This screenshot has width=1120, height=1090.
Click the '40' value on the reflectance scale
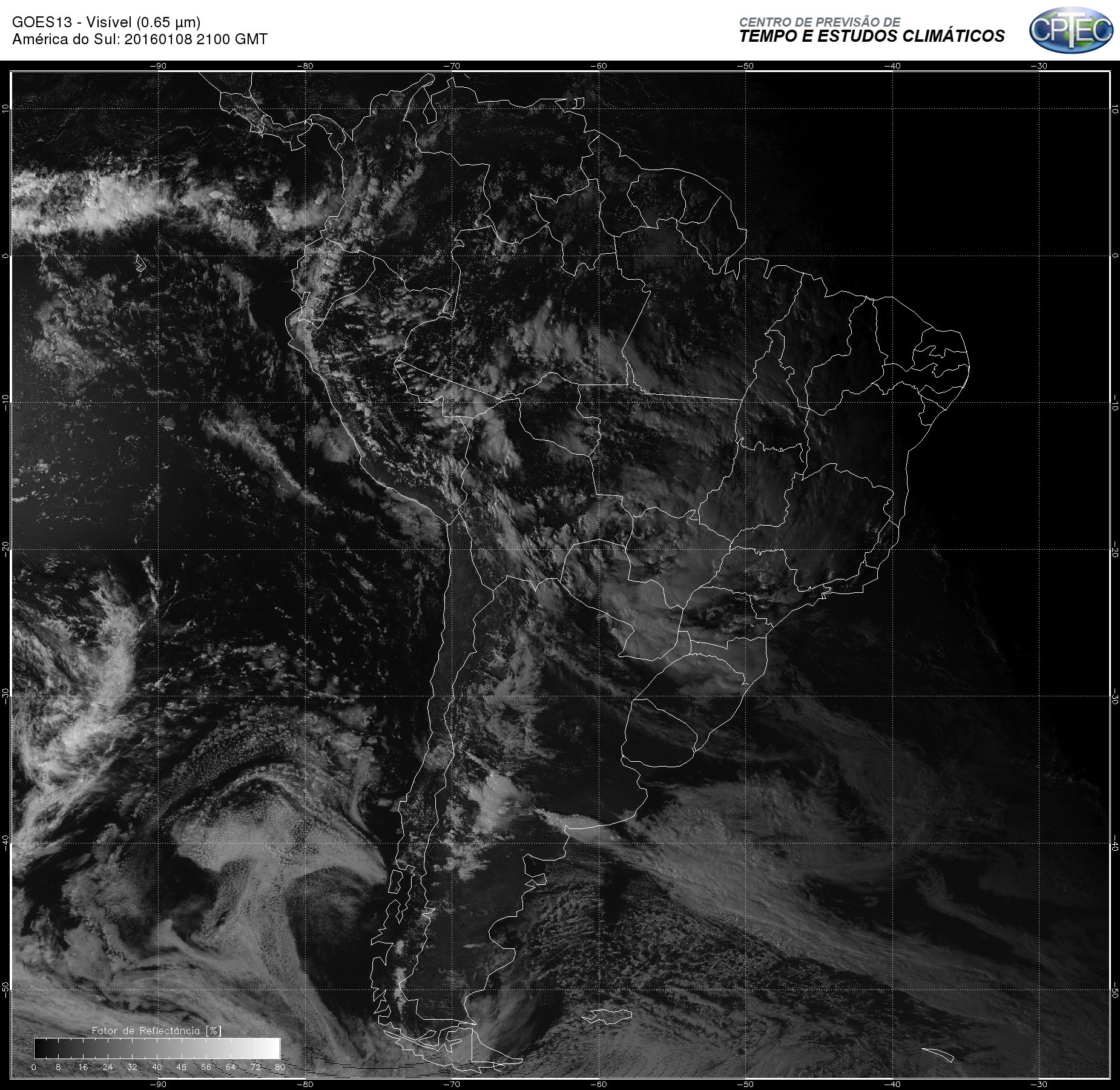(157, 1067)
